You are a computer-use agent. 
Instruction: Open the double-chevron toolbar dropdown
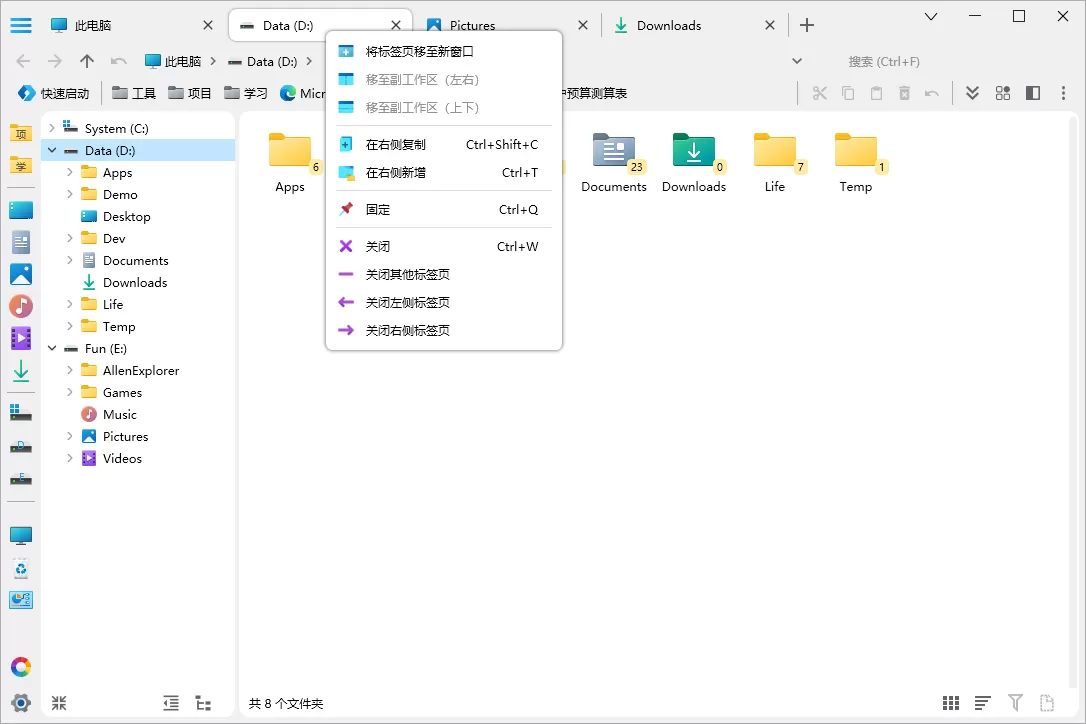pyautogui.click(x=971, y=92)
